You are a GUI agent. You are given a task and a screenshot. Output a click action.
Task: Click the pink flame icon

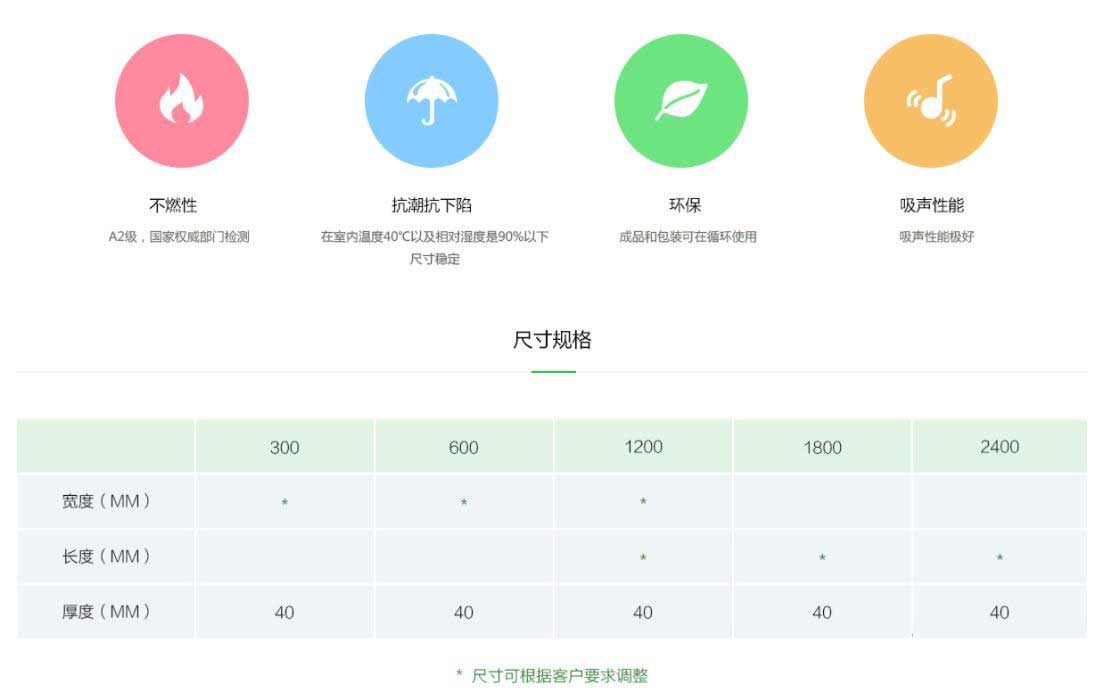[181, 101]
